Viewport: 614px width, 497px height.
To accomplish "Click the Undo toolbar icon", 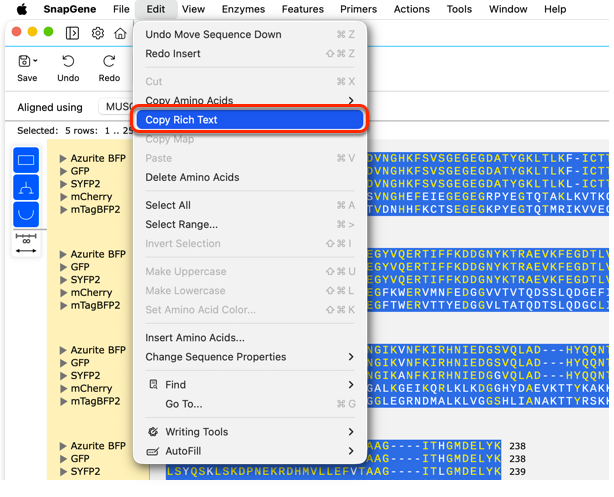I will [x=68, y=61].
